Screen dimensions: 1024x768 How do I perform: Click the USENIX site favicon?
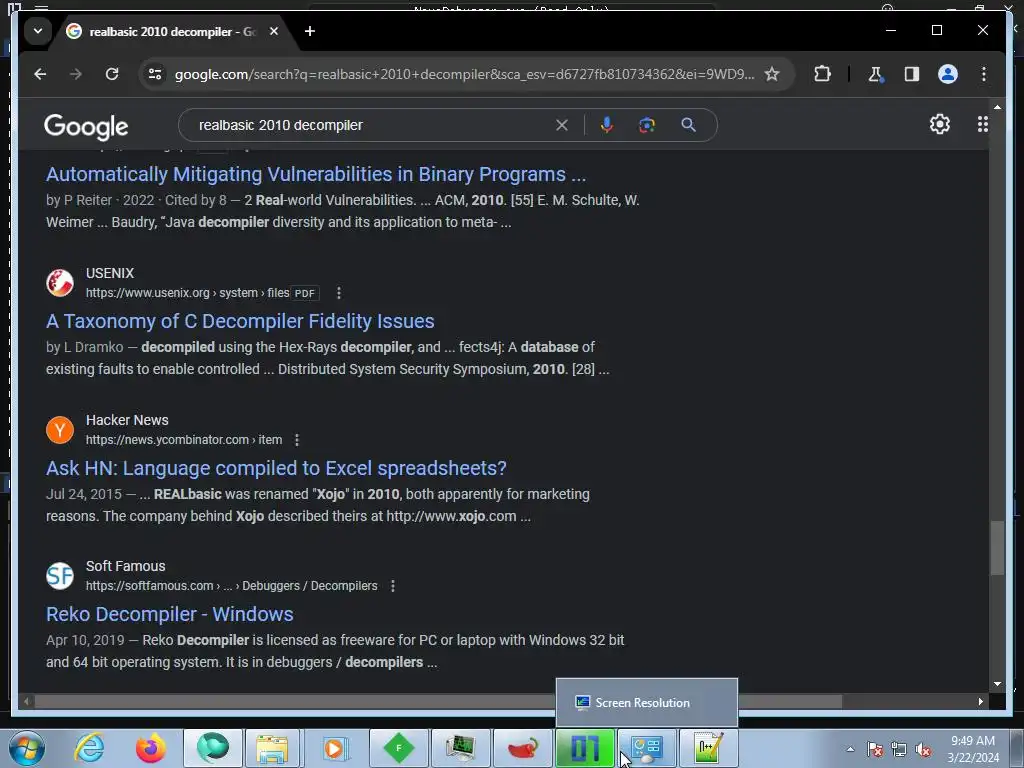[60, 283]
